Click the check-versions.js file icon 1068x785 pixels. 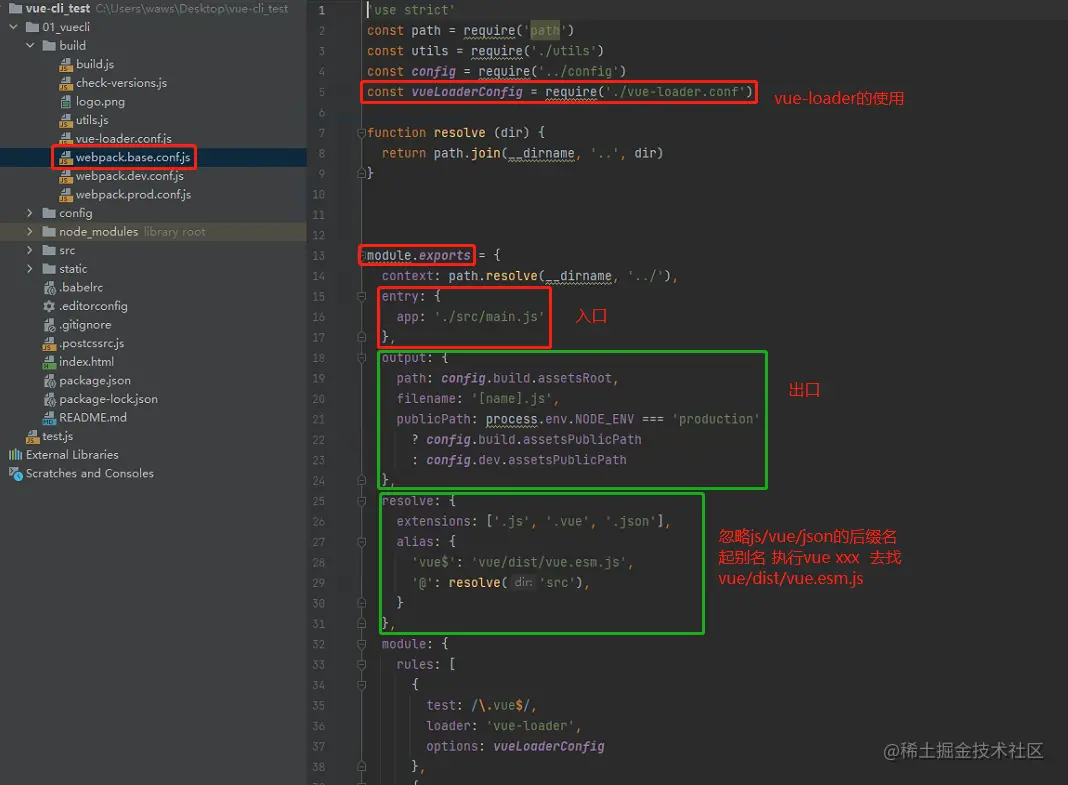pos(65,83)
